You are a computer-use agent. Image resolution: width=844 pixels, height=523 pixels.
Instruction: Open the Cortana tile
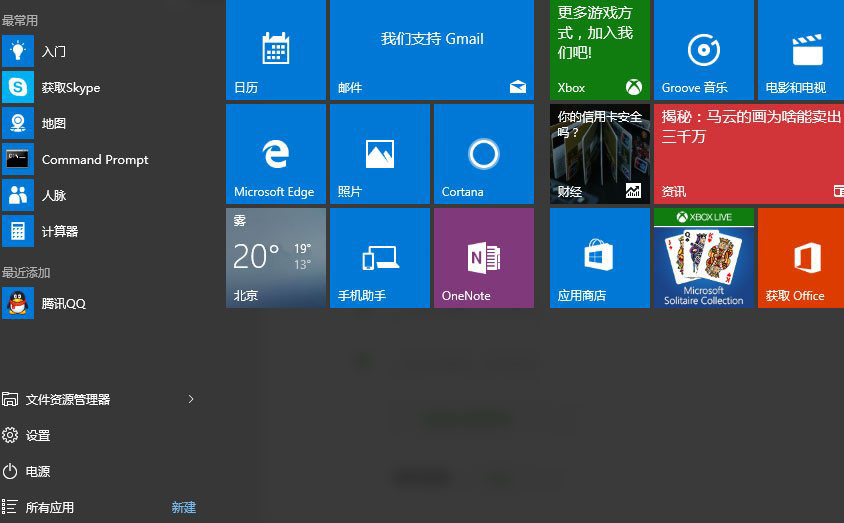pyautogui.click(x=484, y=154)
